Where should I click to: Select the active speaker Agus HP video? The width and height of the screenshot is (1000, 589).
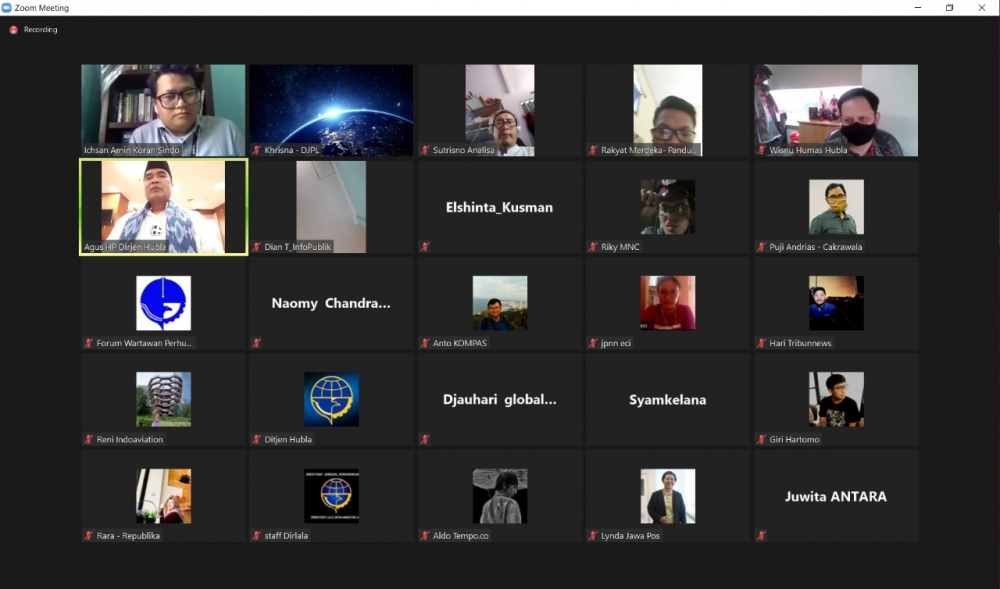tap(163, 207)
